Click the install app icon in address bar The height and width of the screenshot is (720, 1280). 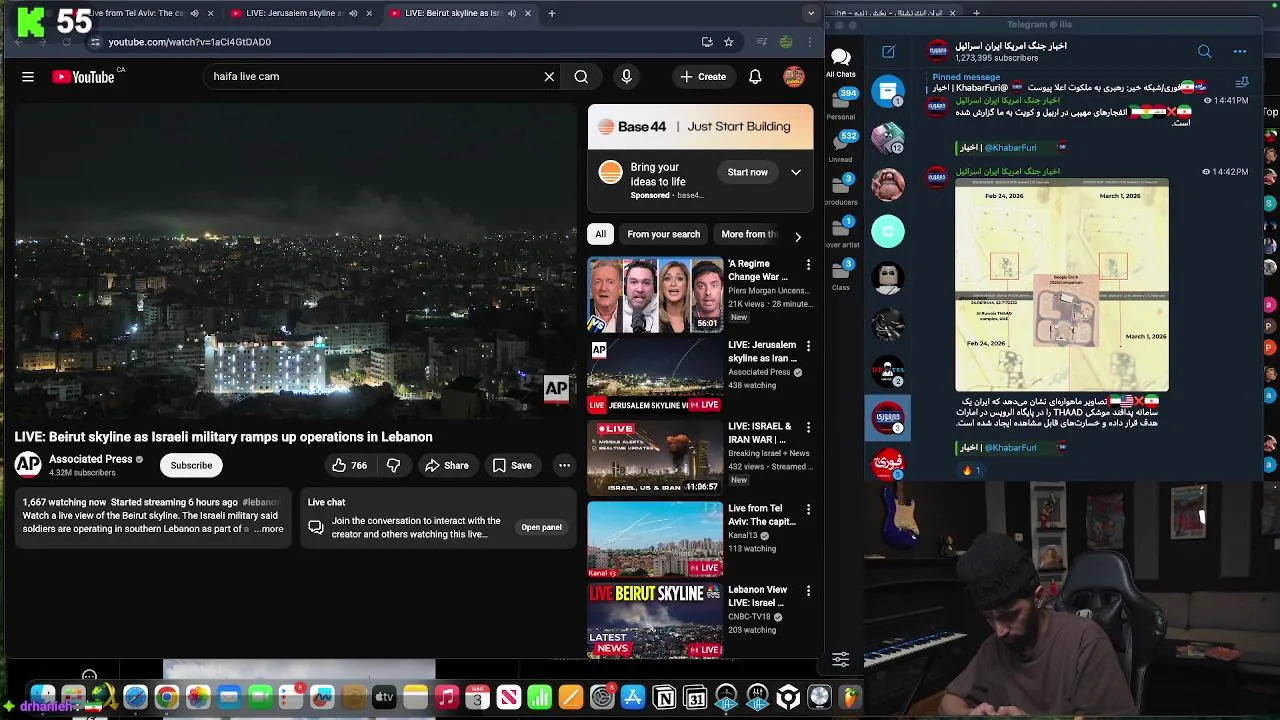click(707, 42)
